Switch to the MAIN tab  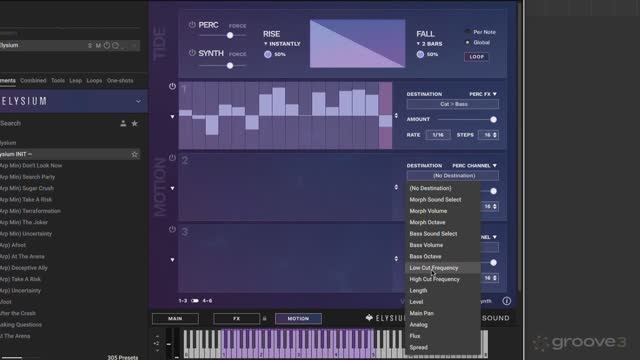coord(175,318)
